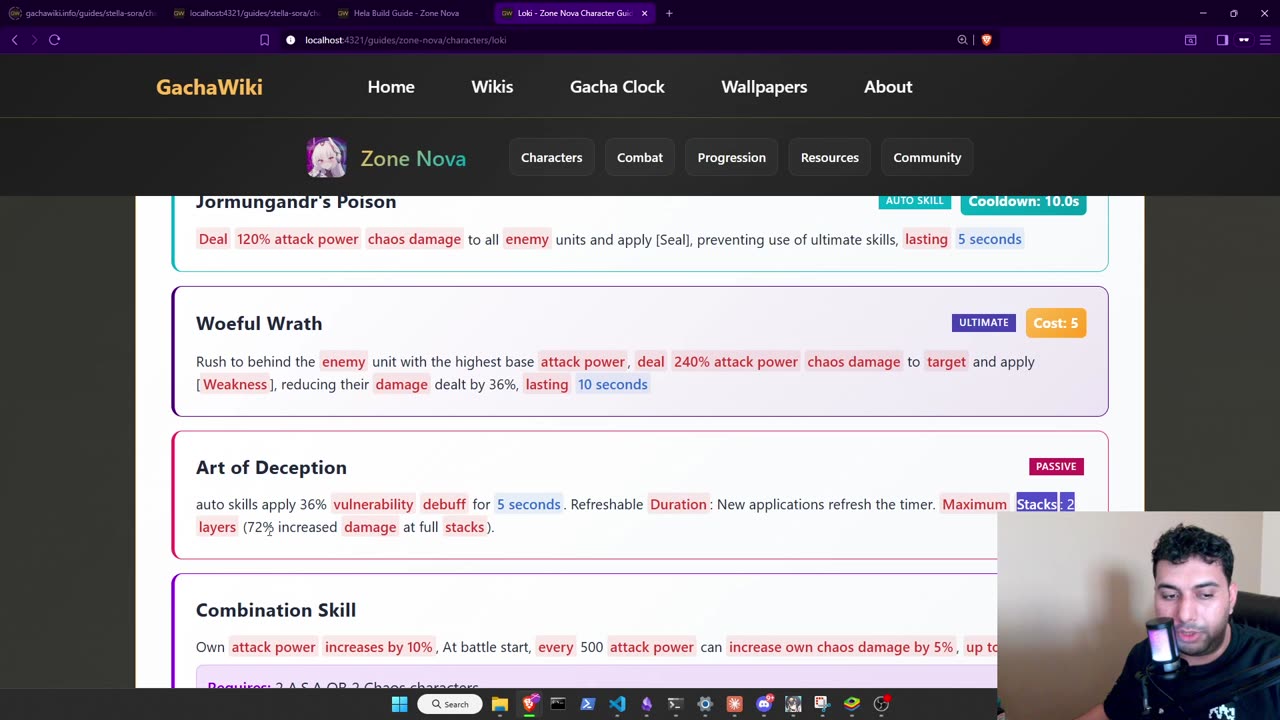Click the Zone Nova title link

coord(413,158)
